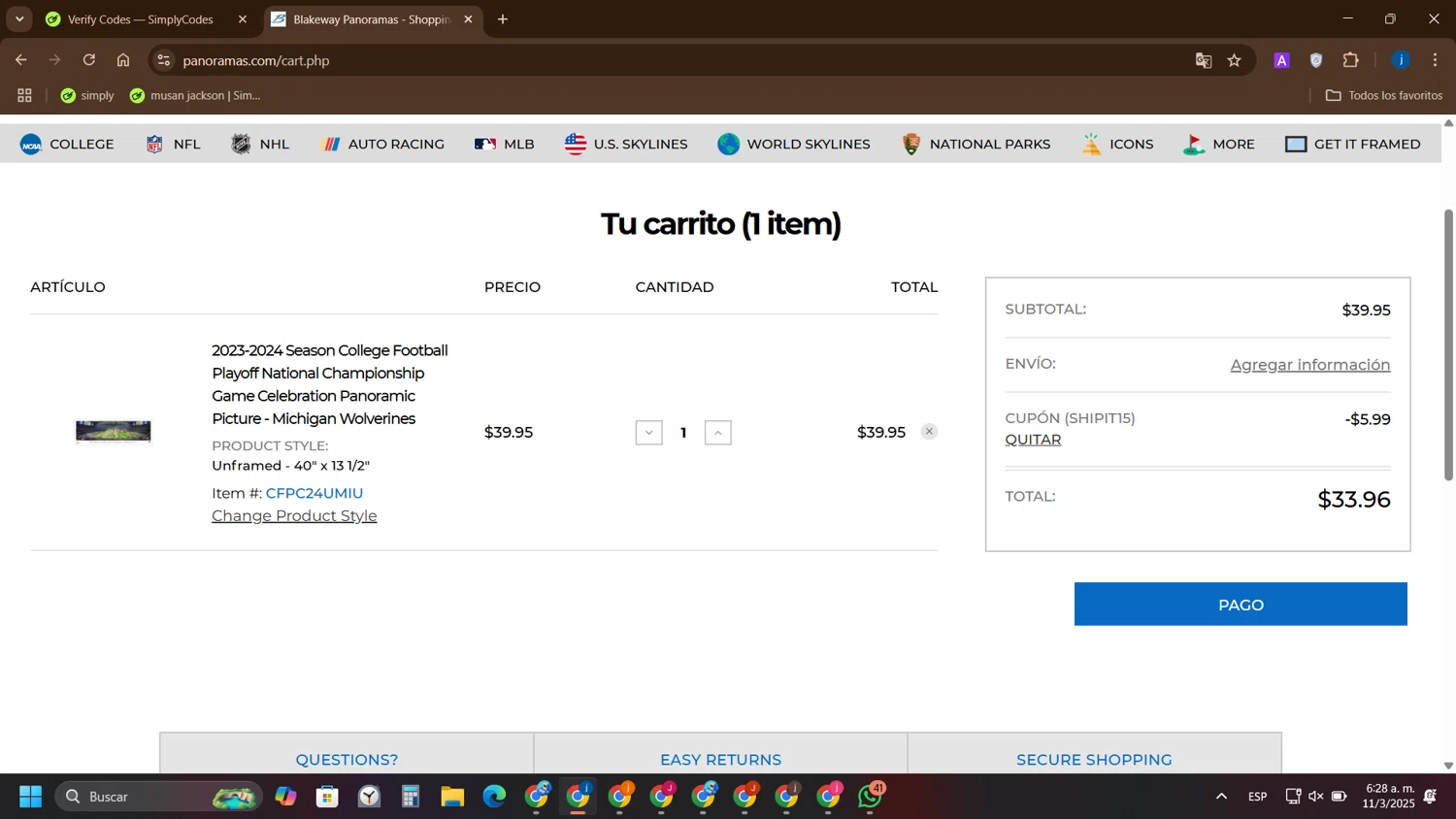Viewport: 1456px width, 819px height.
Task: Close the Blakeway Panoramas tab
Action: tap(468, 19)
